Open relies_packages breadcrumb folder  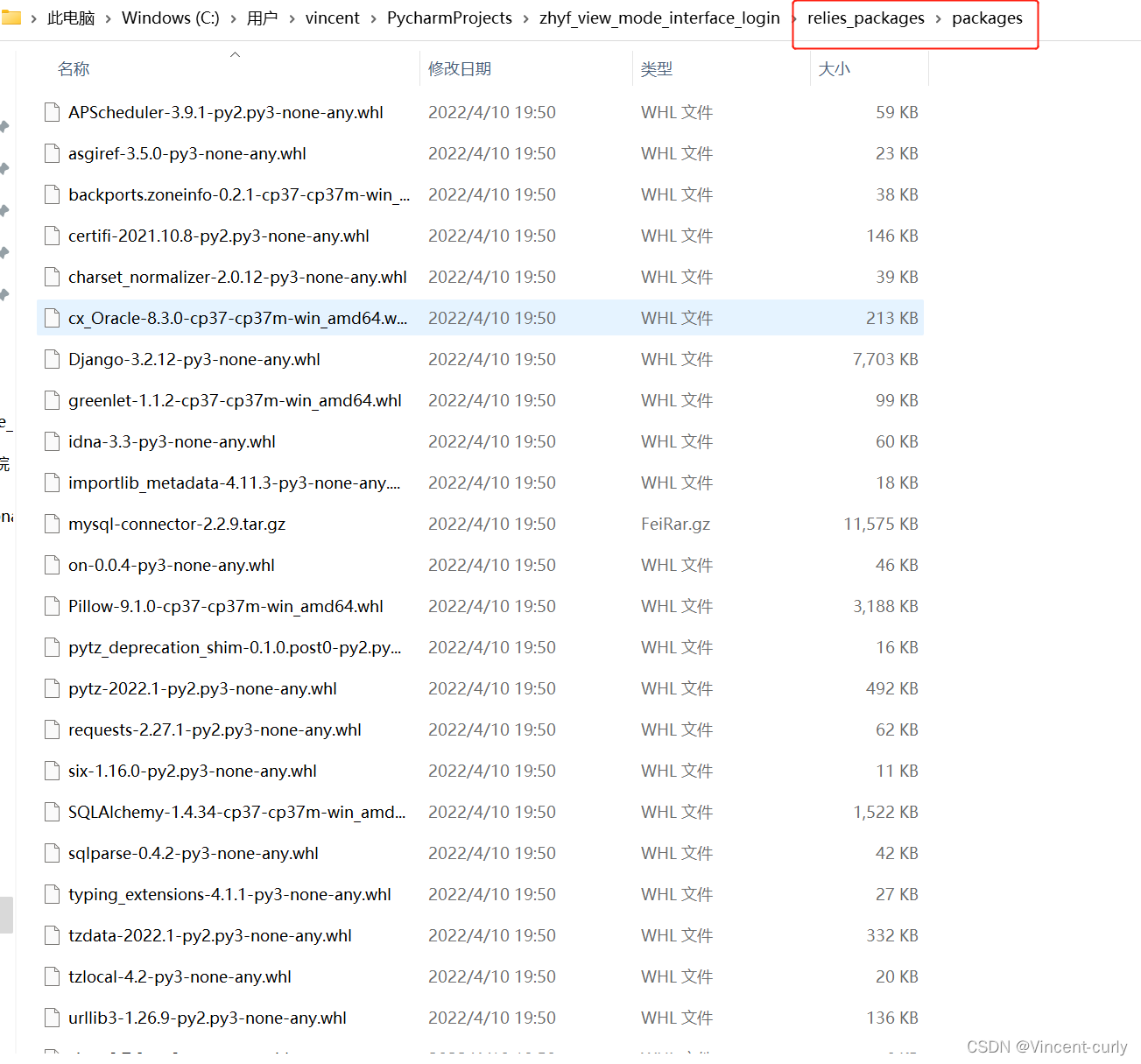(x=866, y=18)
